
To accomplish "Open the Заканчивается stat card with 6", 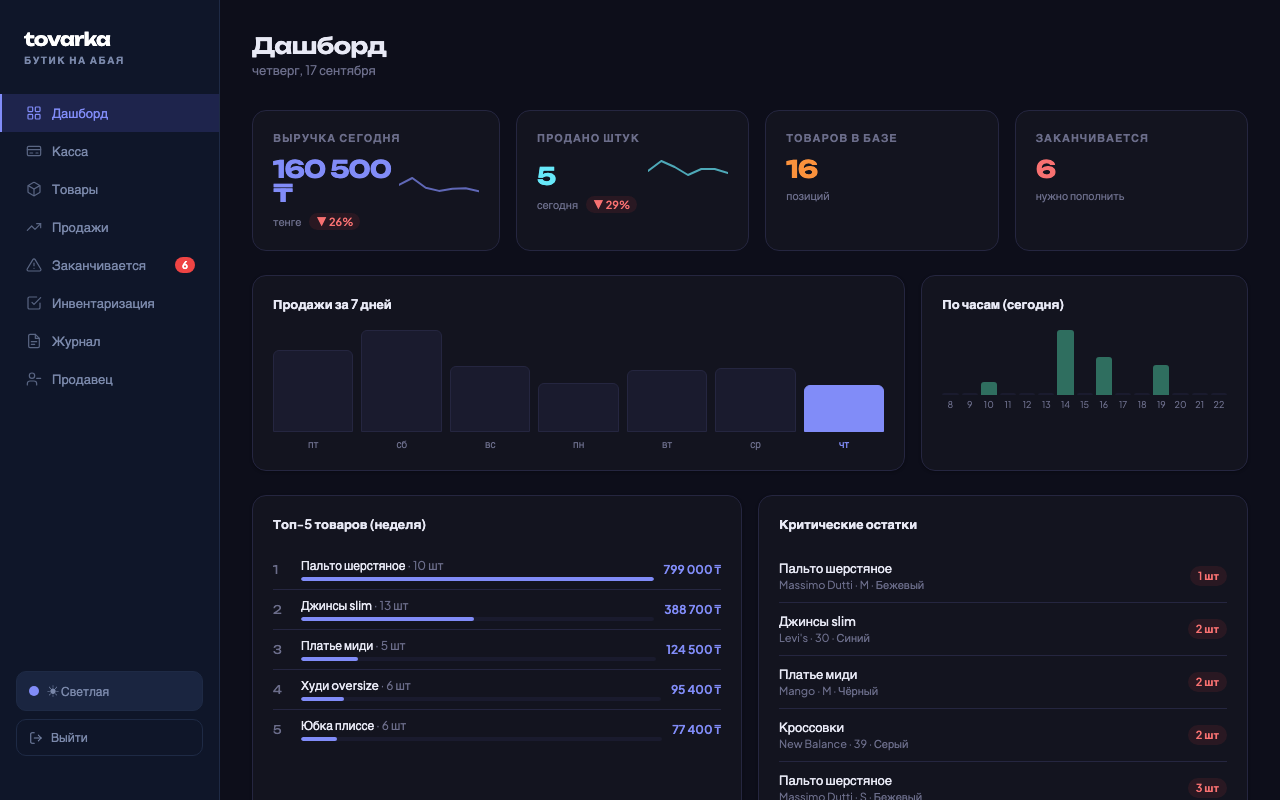I will pyautogui.click(x=1131, y=180).
